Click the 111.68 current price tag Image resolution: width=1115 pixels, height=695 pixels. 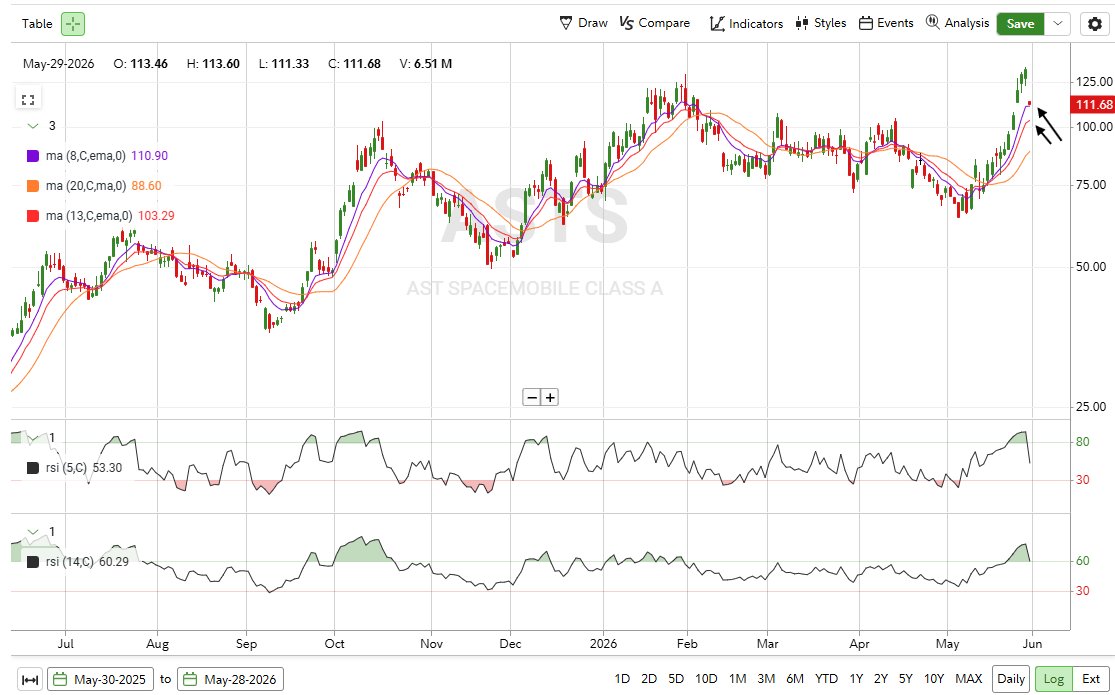[x=1093, y=105]
